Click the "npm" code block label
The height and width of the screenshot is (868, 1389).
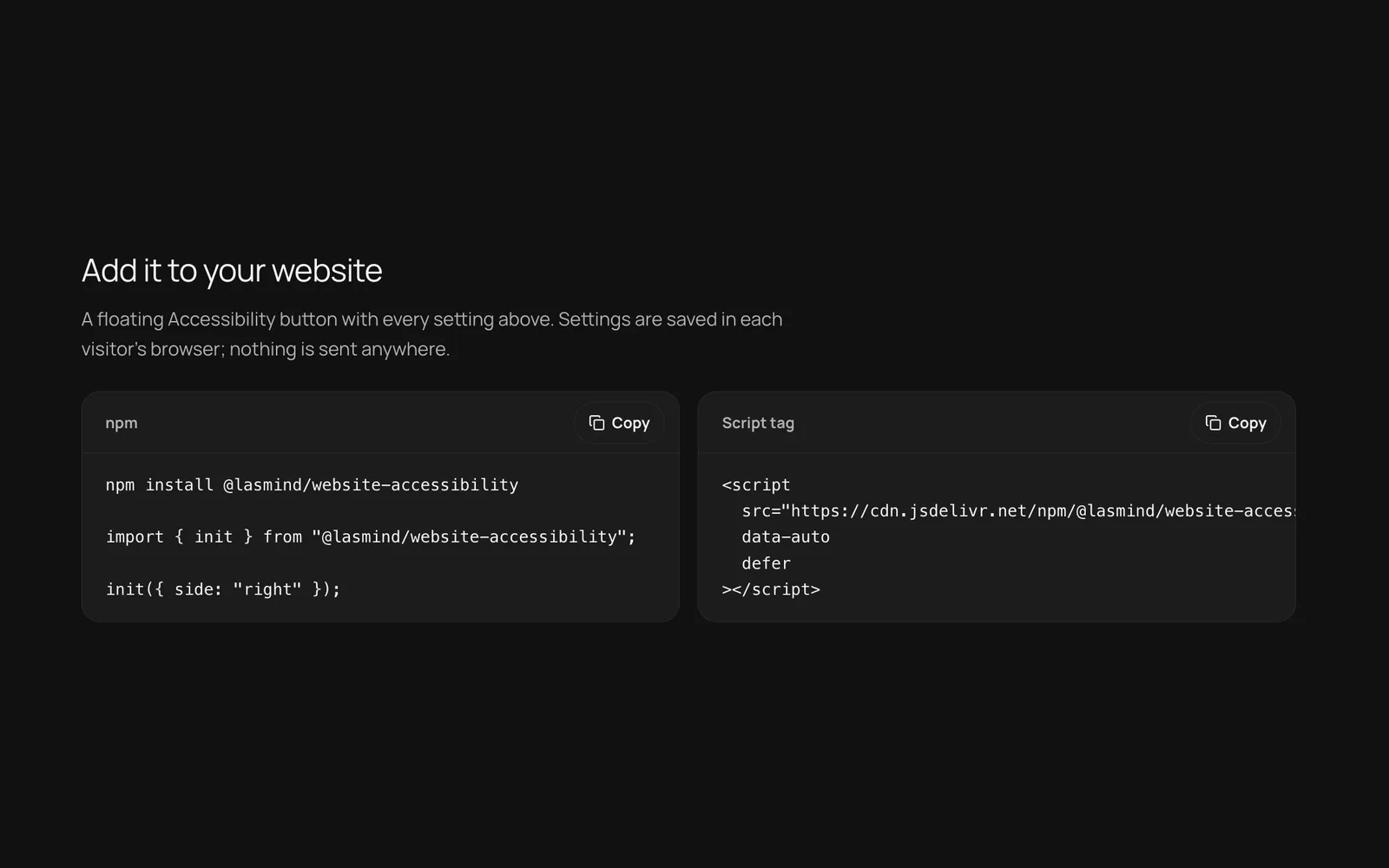[122, 423]
